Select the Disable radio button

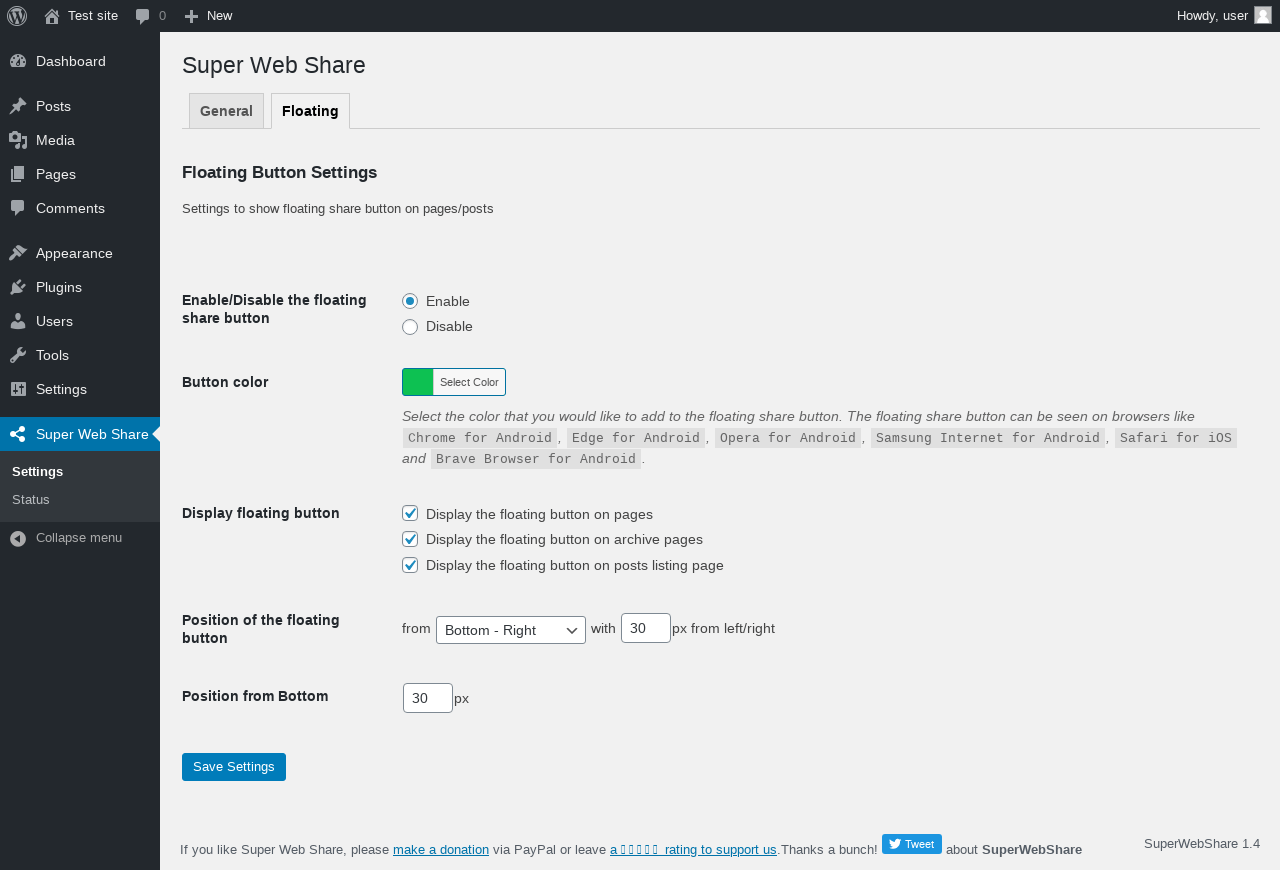[410, 327]
